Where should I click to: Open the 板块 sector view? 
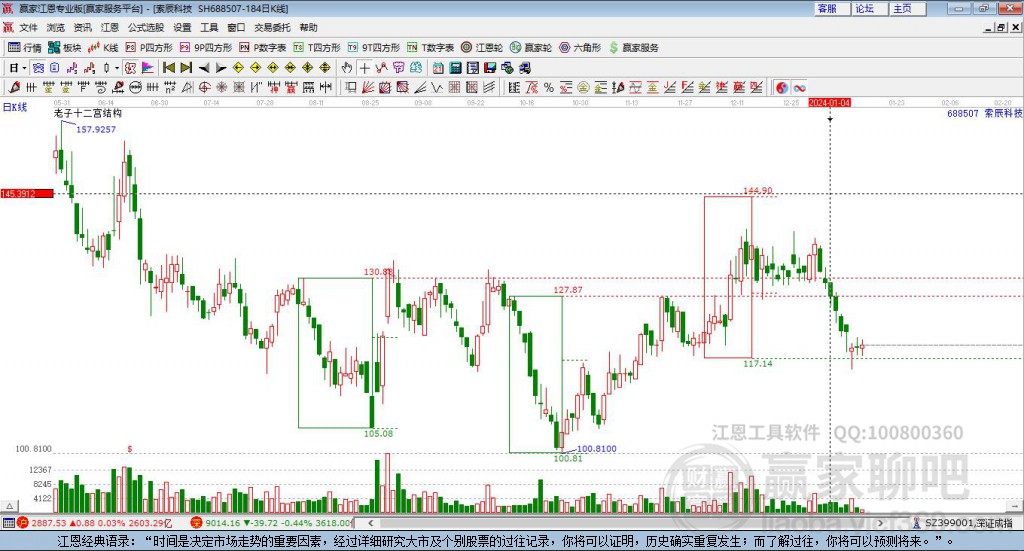coord(65,48)
